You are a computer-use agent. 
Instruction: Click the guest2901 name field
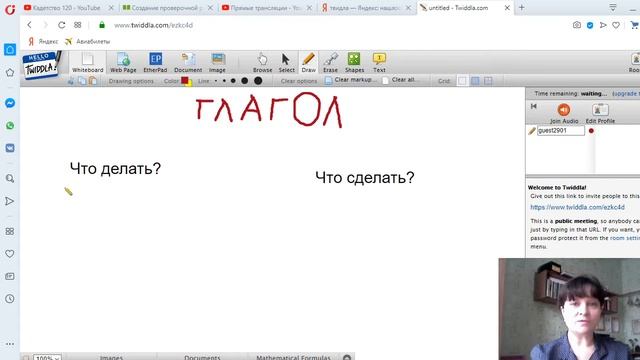coord(560,131)
